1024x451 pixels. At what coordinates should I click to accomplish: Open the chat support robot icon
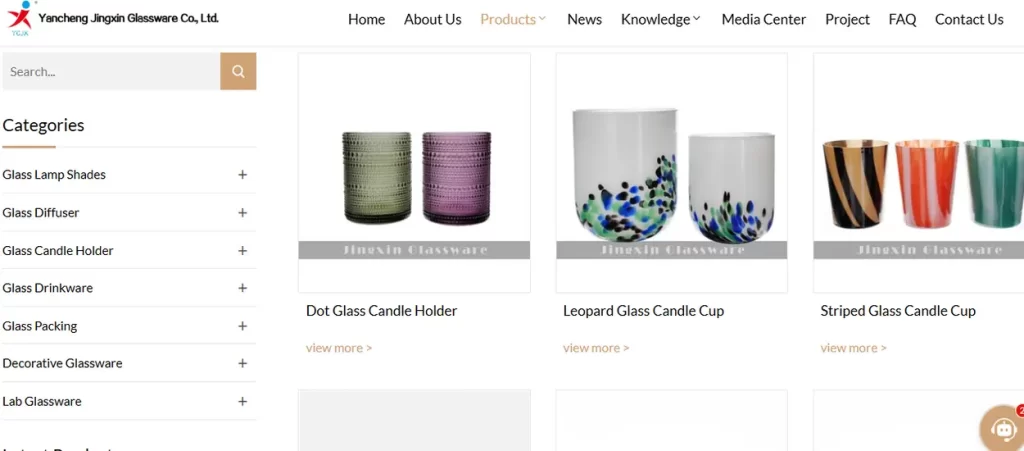click(1002, 428)
